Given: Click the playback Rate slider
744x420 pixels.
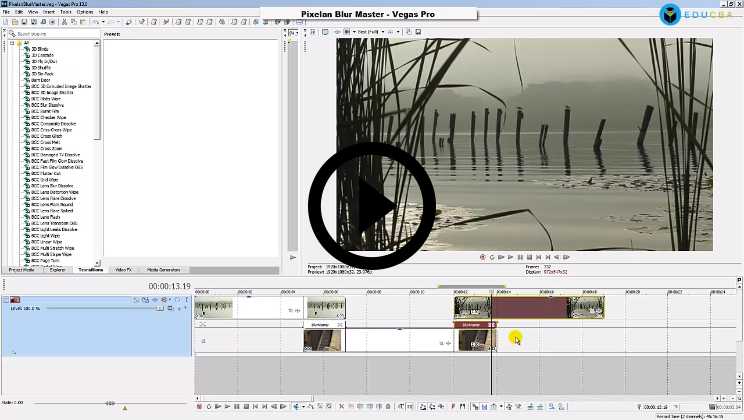Looking at the screenshot, I should (x=110, y=403).
